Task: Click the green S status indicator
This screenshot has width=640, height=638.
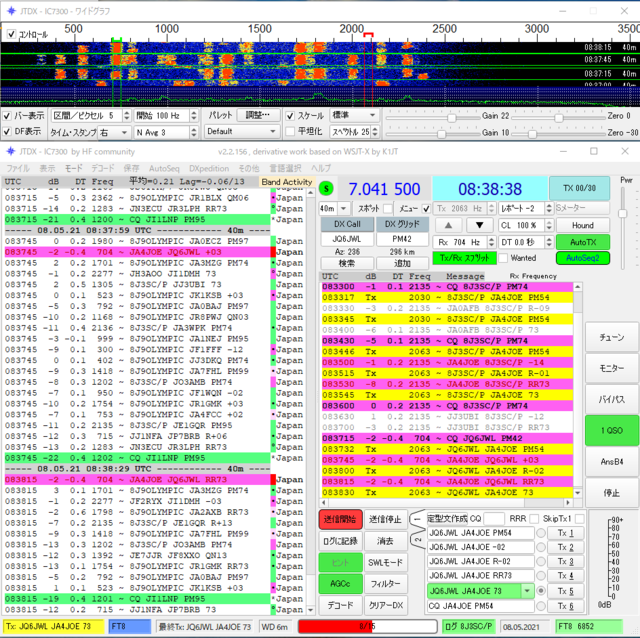Action: click(326, 189)
